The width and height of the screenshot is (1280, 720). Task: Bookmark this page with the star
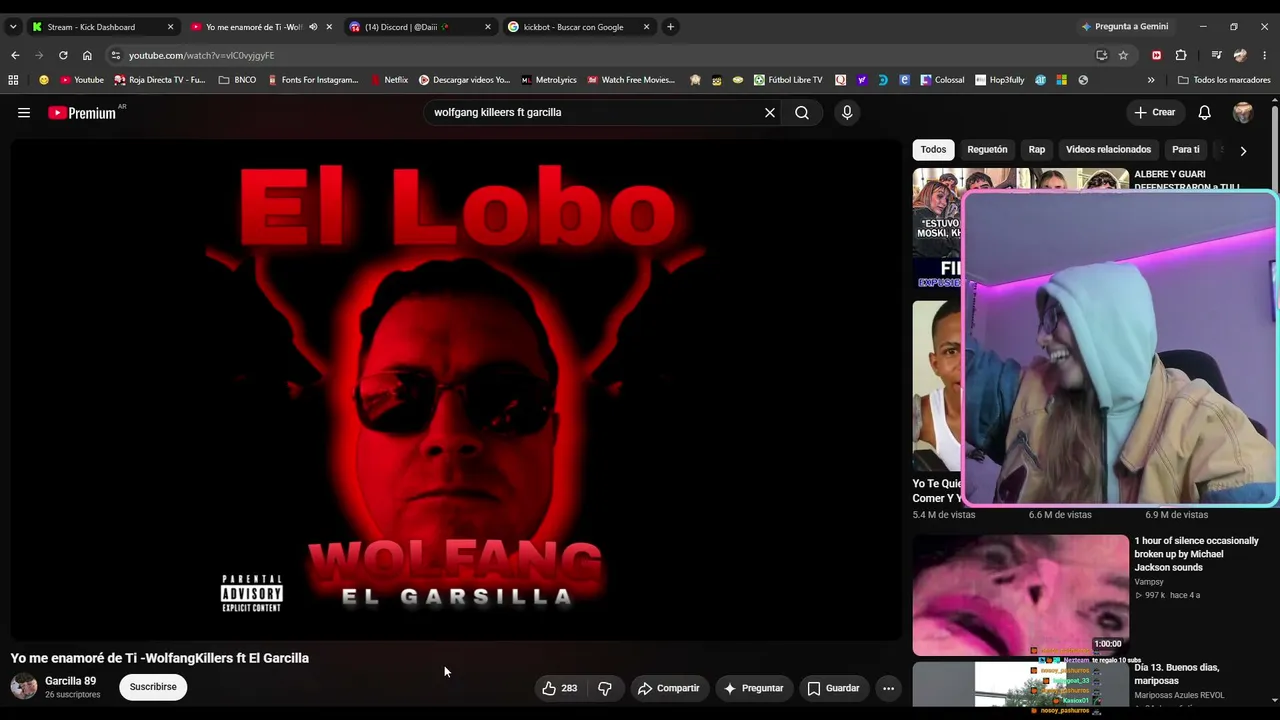pyautogui.click(x=1123, y=55)
